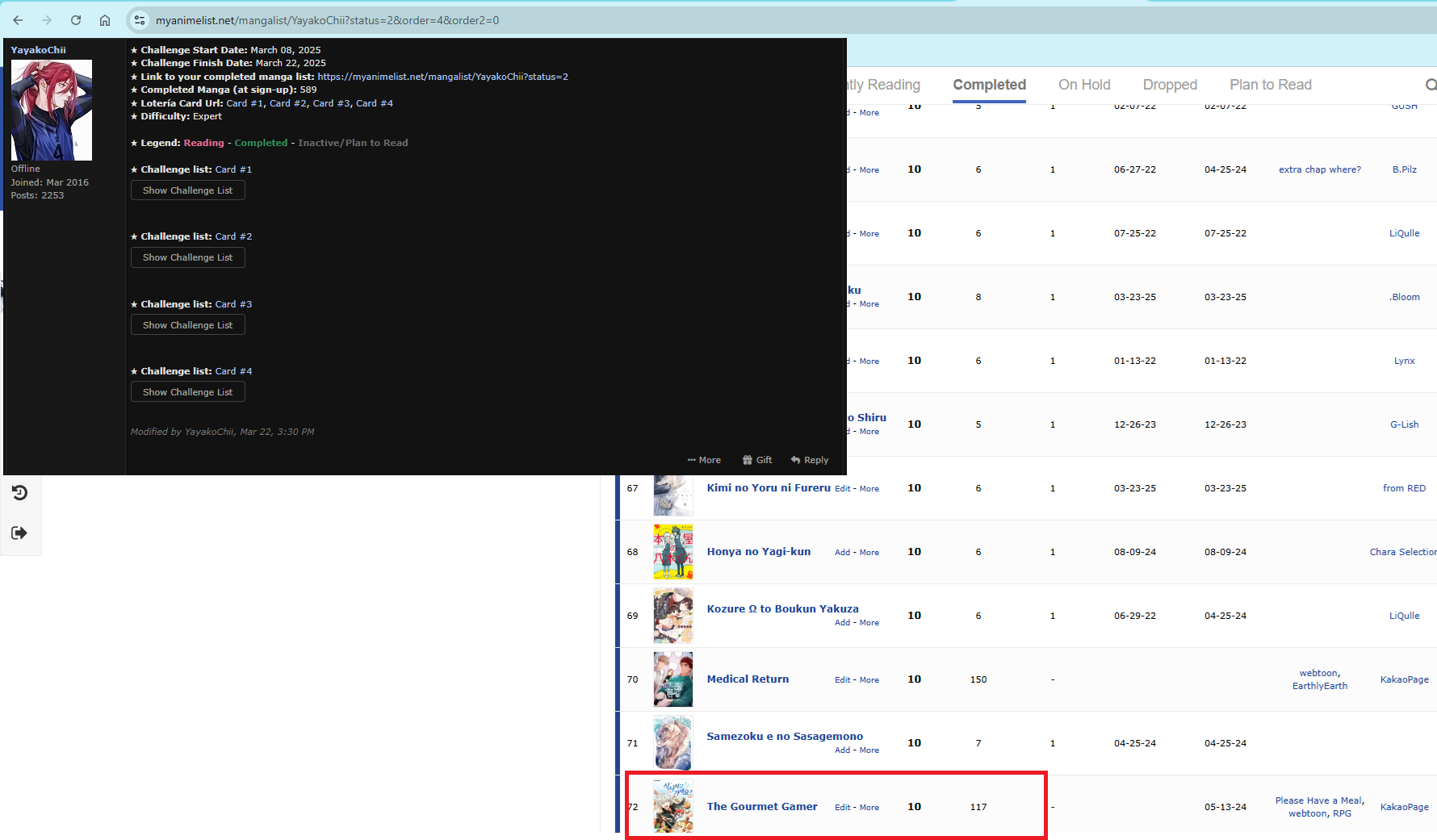The height and width of the screenshot is (840, 1437).
Task: Click the sign-out icon in left sidebar
Action: tap(19, 533)
